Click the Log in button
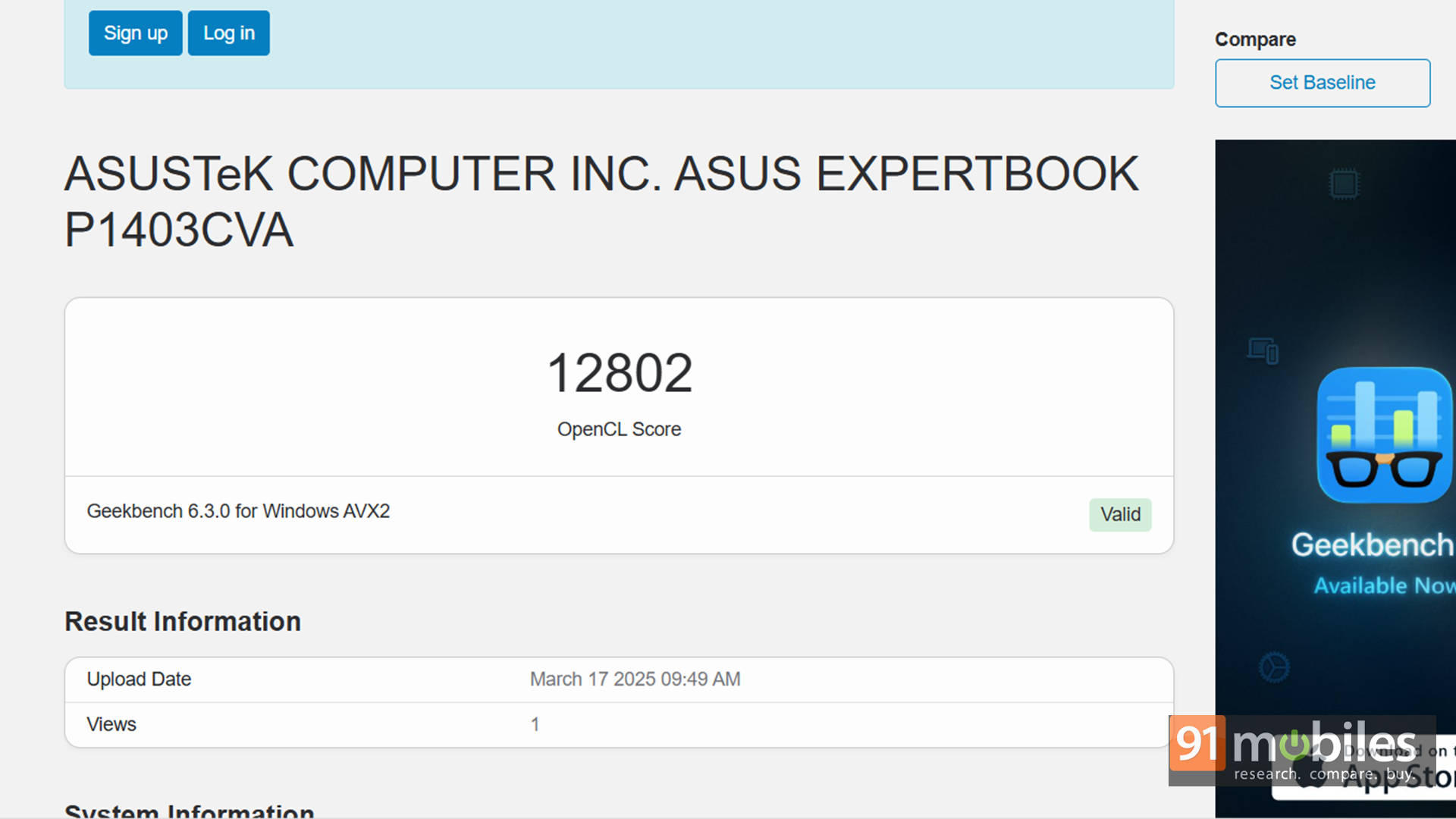The image size is (1456, 819). 228,33
